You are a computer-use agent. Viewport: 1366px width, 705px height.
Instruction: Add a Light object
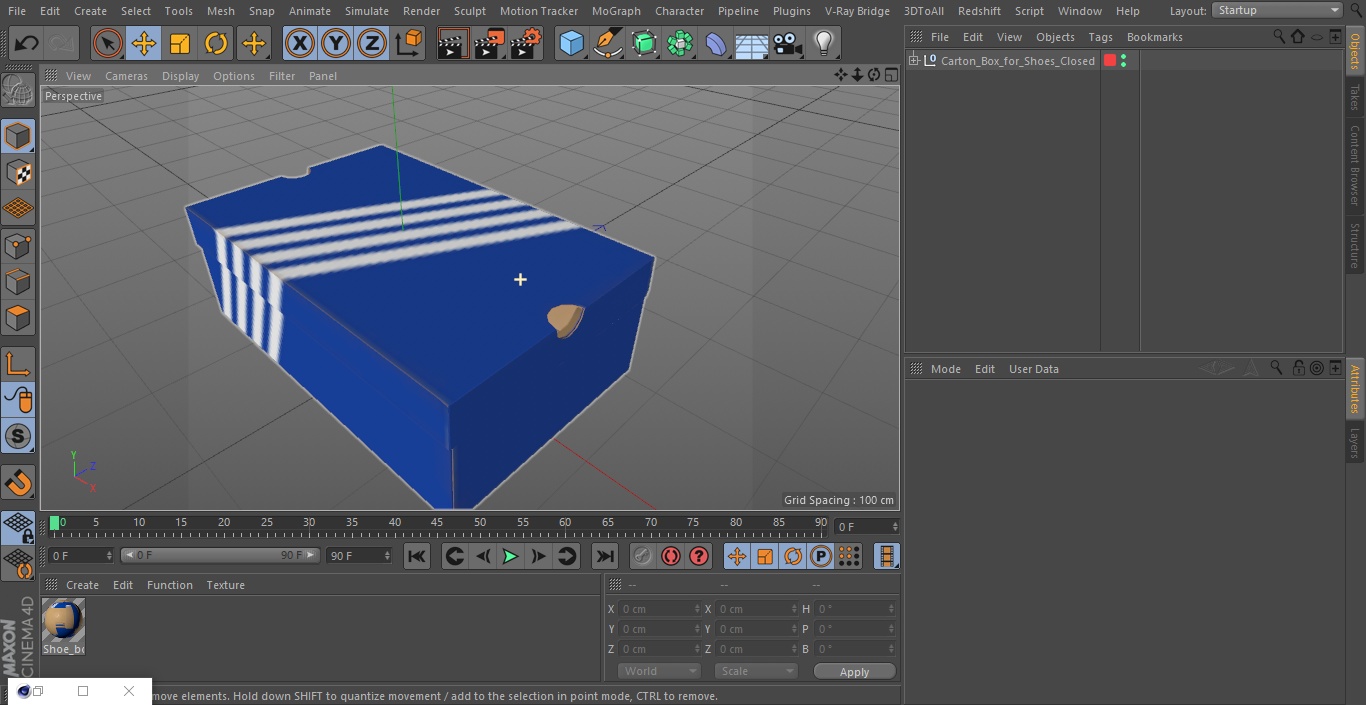coord(824,43)
